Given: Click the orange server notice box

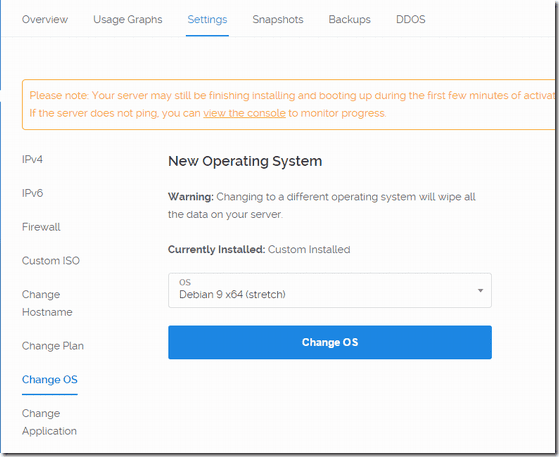Looking at the screenshot, I should coord(289,104).
